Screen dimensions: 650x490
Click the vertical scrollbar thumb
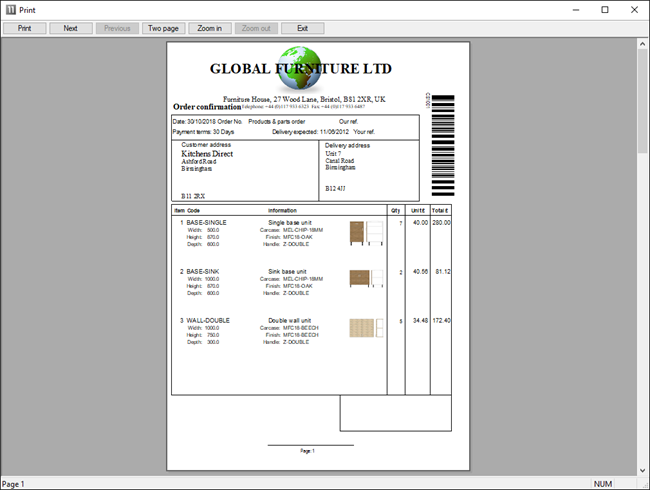click(x=642, y=100)
